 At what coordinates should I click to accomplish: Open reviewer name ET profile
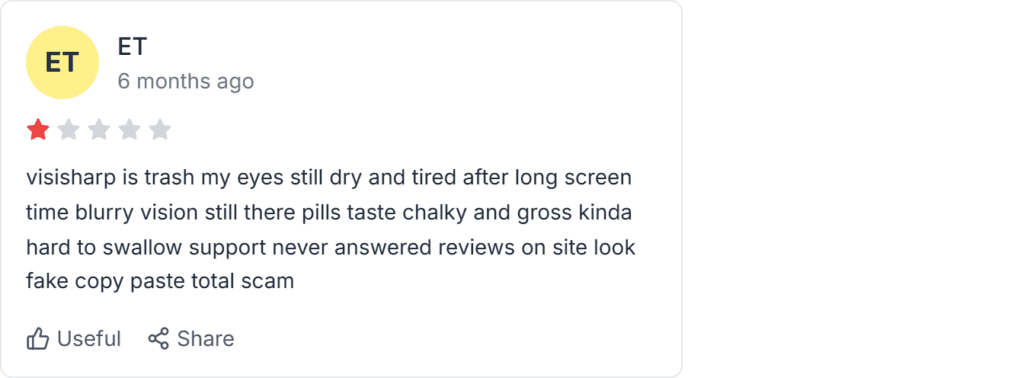pyautogui.click(x=133, y=46)
